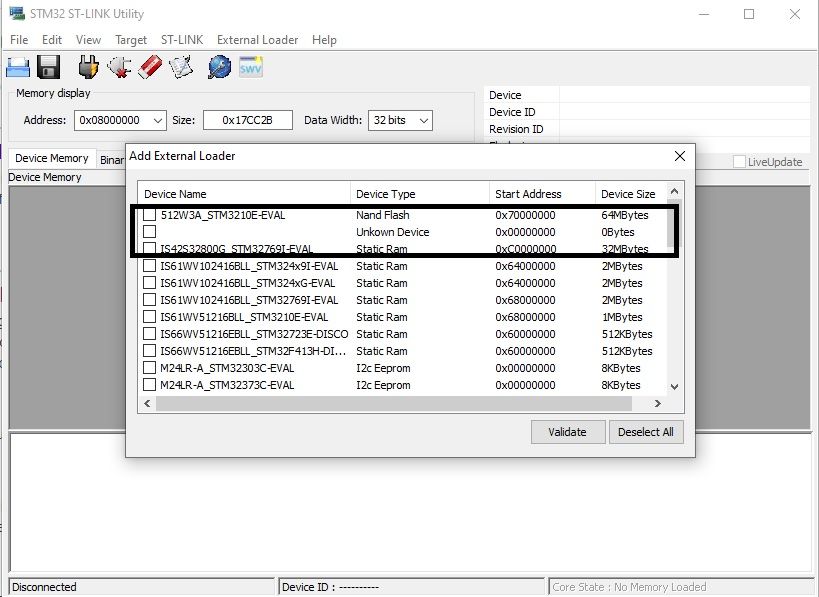
Task: Connect to target using the plug icon
Action: [88, 67]
